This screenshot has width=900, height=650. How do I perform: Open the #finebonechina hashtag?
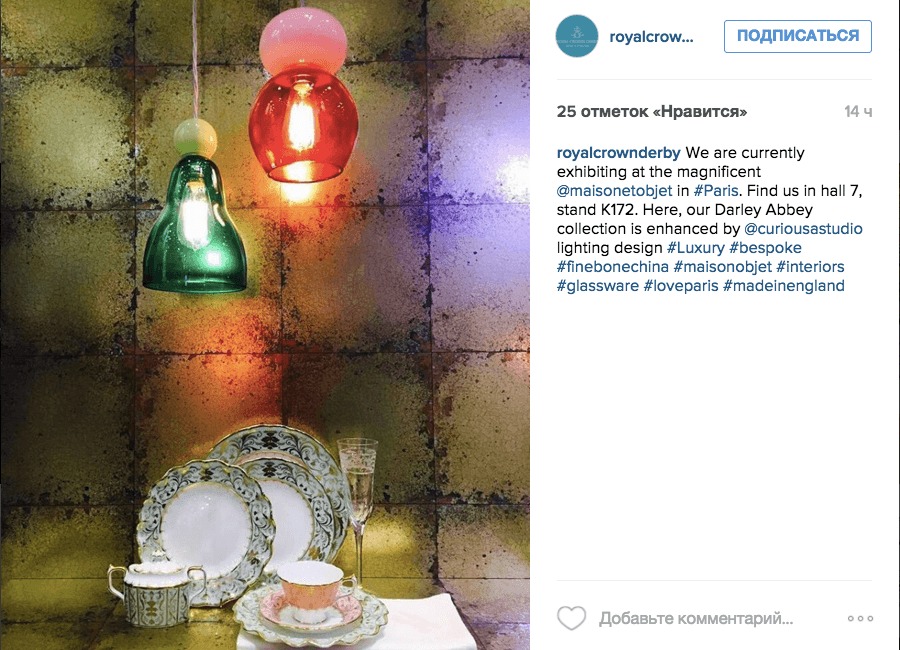613,266
